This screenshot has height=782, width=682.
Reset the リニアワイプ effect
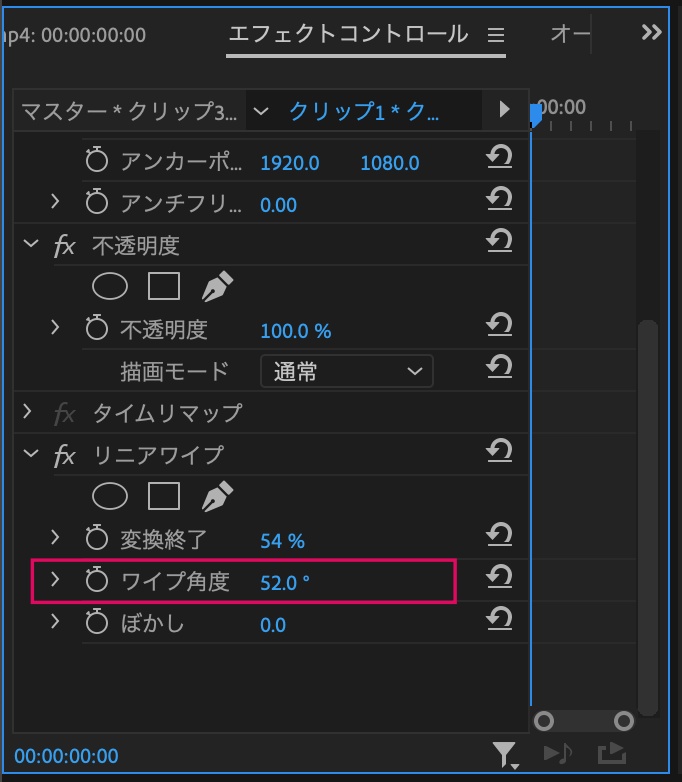(499, 450)
